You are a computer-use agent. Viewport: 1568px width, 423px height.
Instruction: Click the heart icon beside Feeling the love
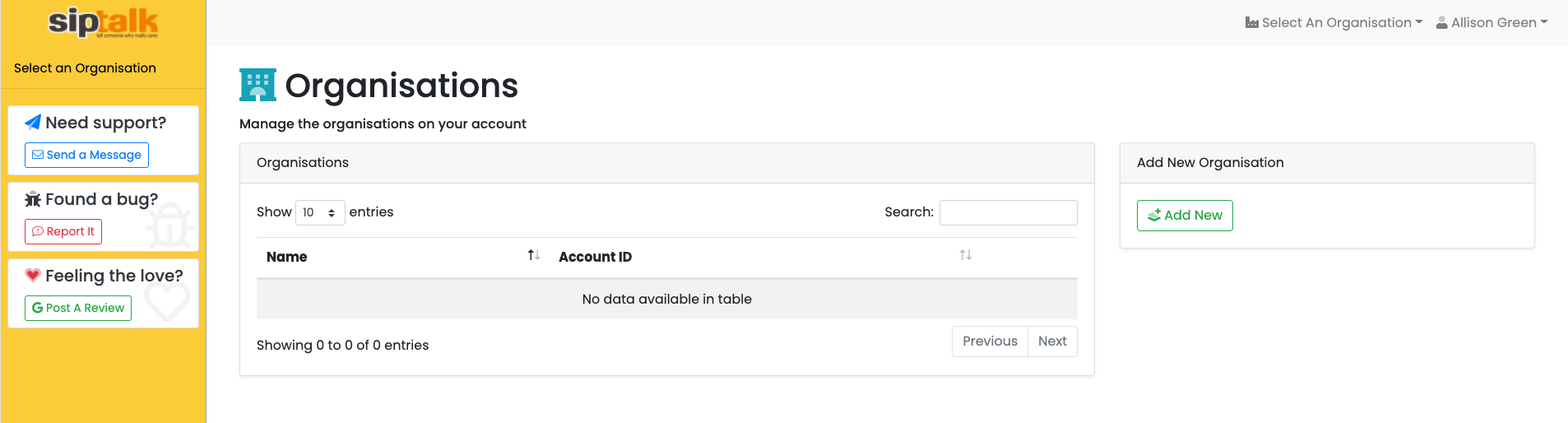(x=33, y=275)
